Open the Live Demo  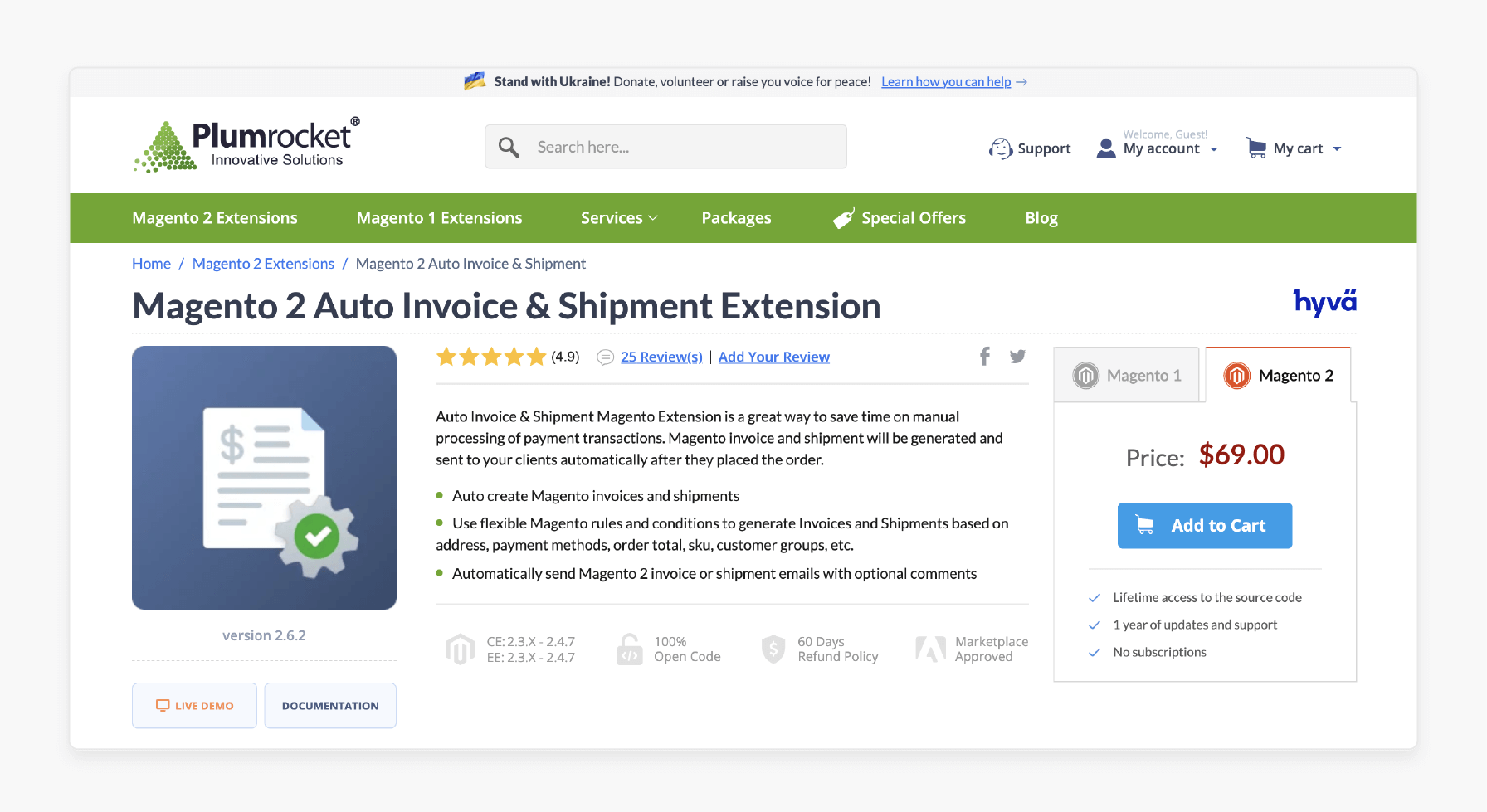pyautogui.click(x=194, y=706)
